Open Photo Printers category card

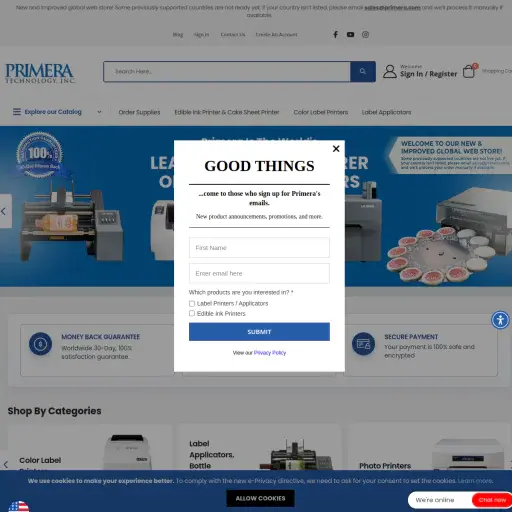[430, 447]
